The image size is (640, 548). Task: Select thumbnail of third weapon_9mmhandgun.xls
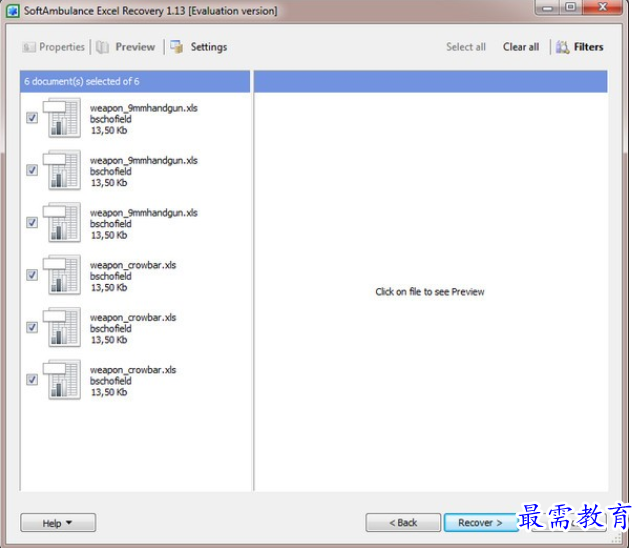[62, 223]
